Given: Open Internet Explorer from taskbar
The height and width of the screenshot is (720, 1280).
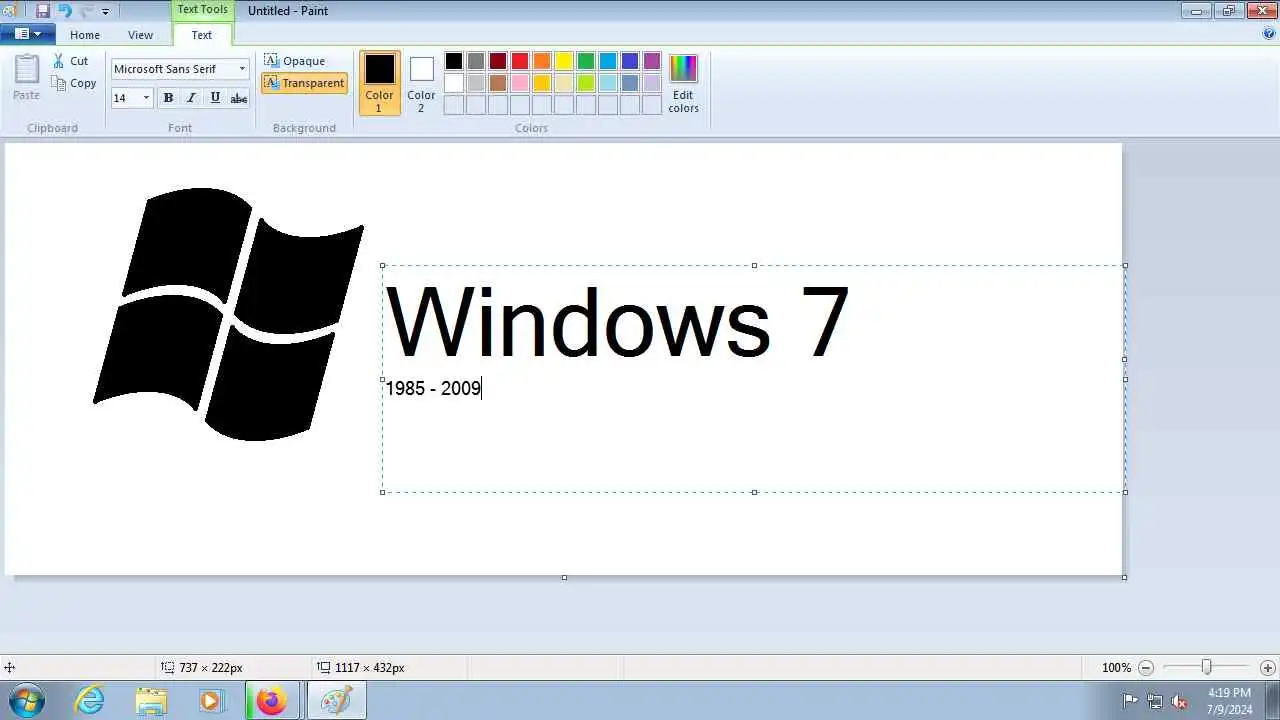Looking at the screenshot, I should (x=90, y=701).
